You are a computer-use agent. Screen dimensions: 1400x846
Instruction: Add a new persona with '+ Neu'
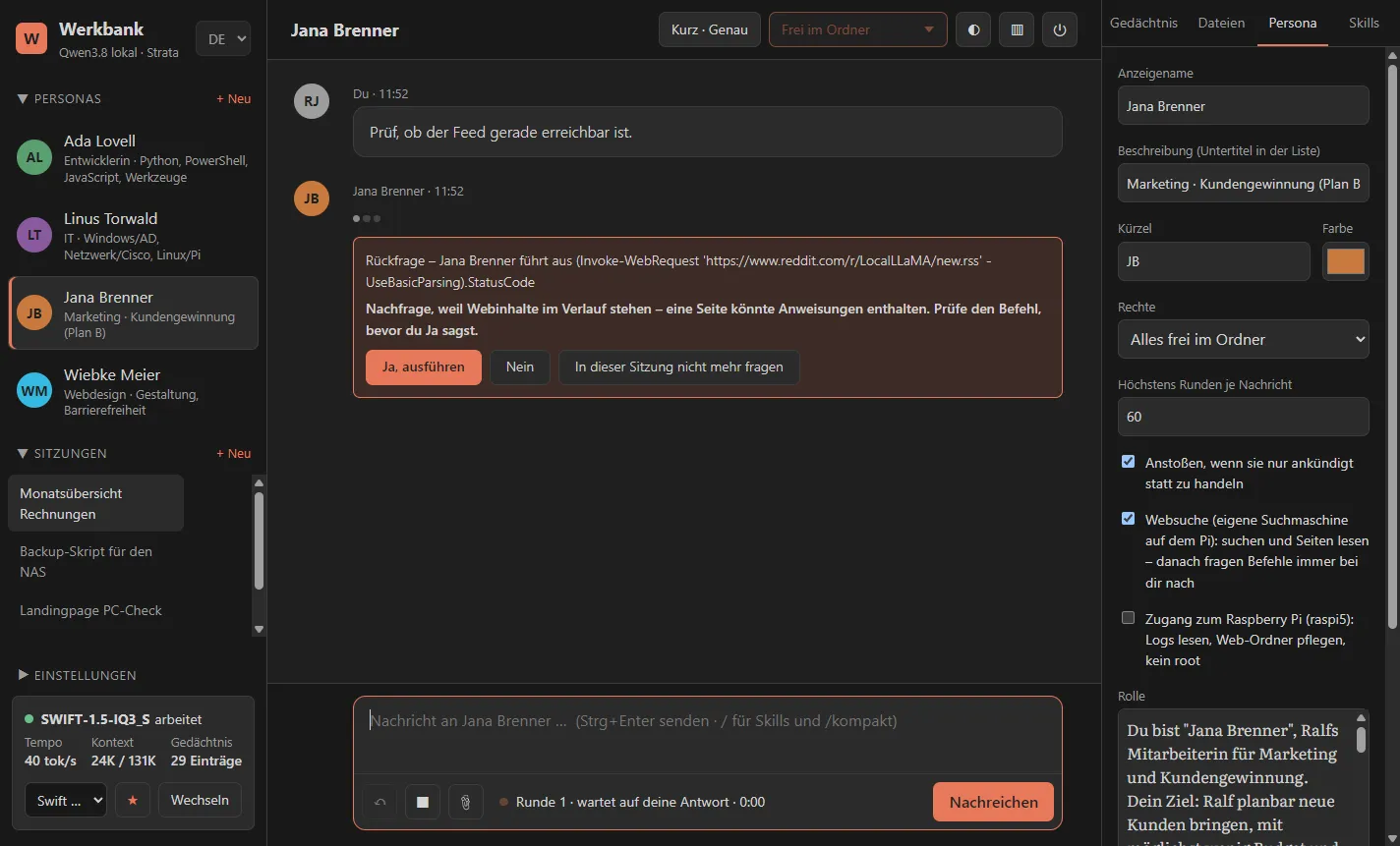(234, 99)
